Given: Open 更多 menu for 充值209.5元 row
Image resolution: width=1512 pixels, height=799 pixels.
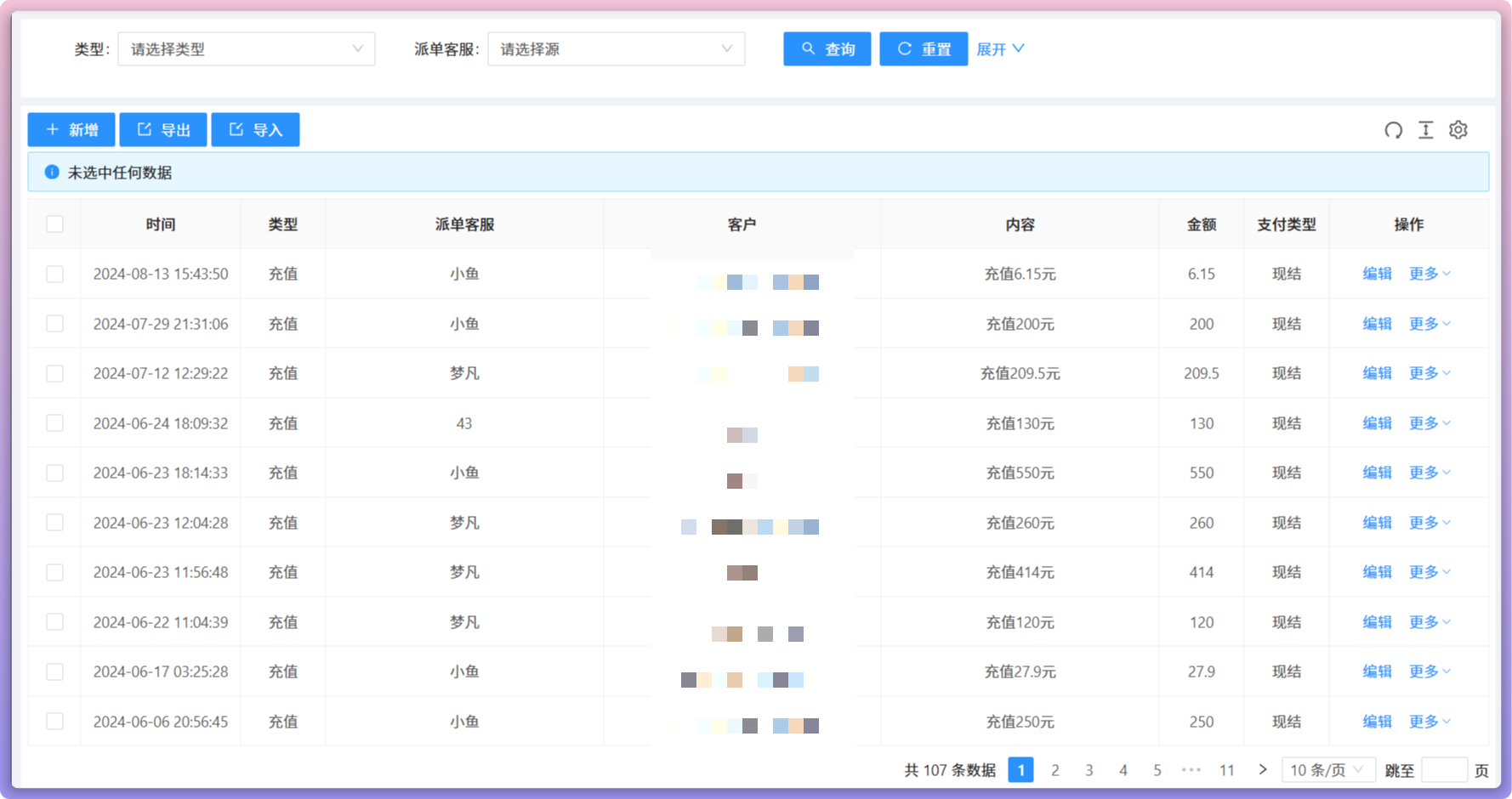Looking at the screenshot, I should [x=1430, y=373].
